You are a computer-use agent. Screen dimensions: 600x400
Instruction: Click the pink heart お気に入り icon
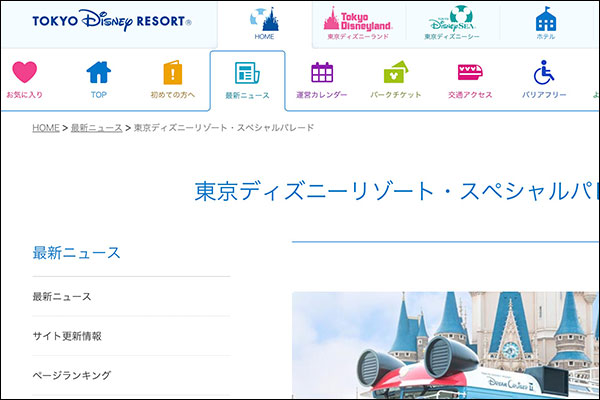coord(23,74)
